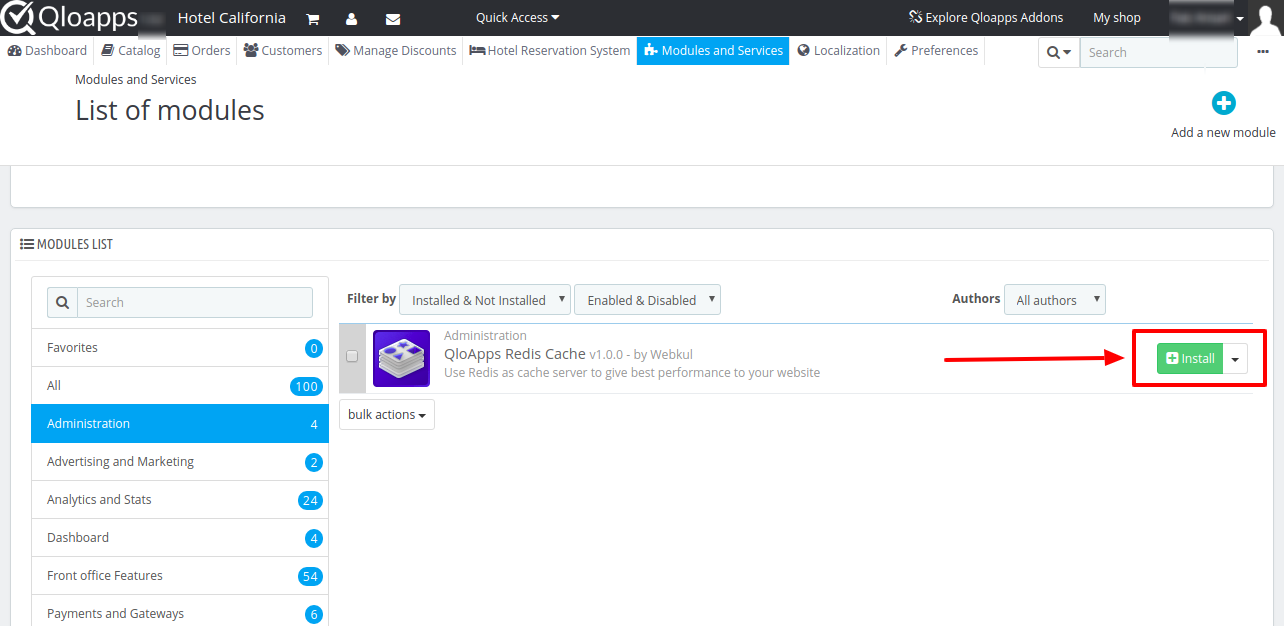The height and width of the screenshot is (626, 1284).
Task: Open the Quick Access menu
Action: click(x=516, y=17)
